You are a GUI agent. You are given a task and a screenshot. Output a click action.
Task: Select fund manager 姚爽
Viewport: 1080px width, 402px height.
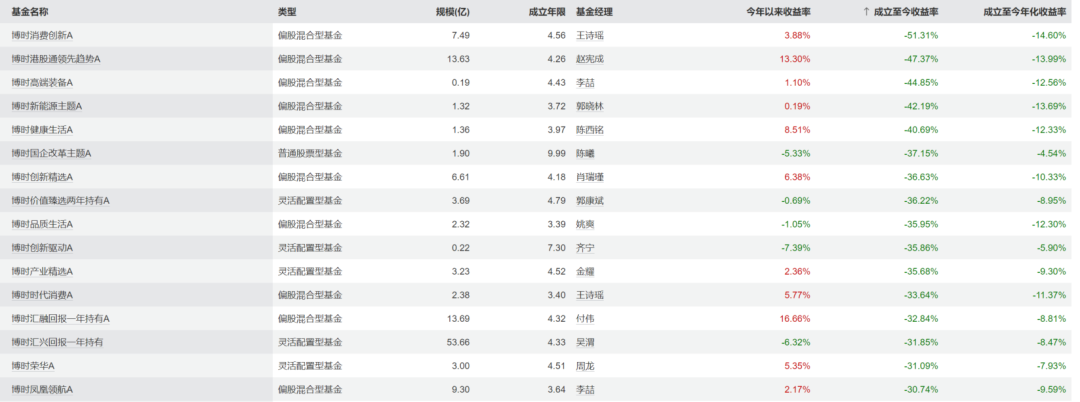click(585, 224)
